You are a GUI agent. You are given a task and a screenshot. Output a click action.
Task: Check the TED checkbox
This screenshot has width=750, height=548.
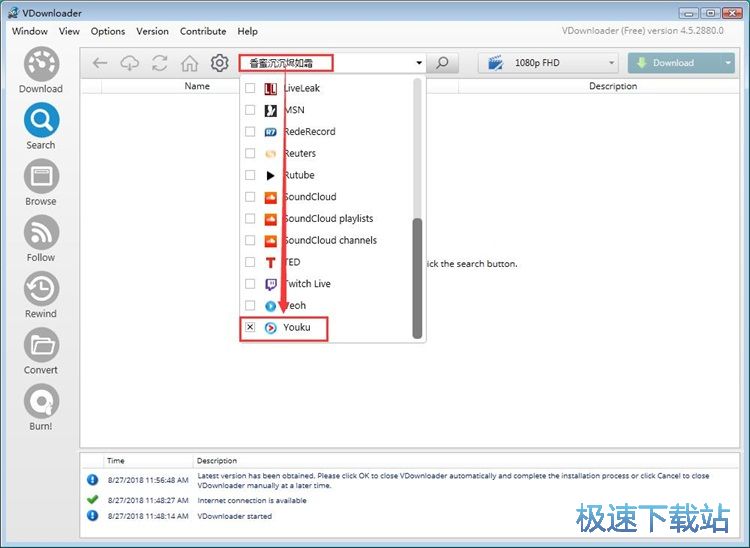(x=250, y=262)
